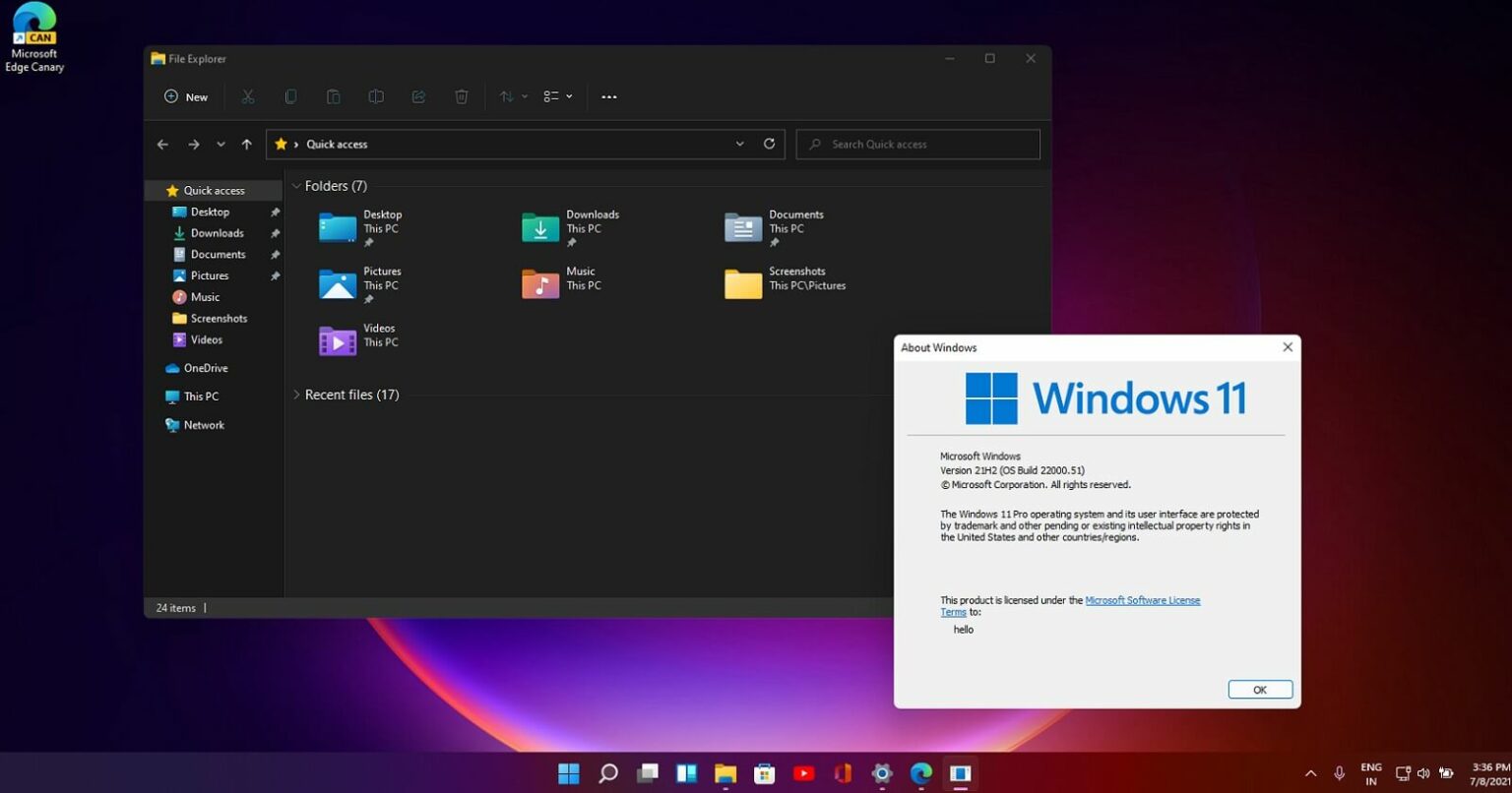
Task: Open the See more ellipsis menu
Action: click(x=609, y=96)
